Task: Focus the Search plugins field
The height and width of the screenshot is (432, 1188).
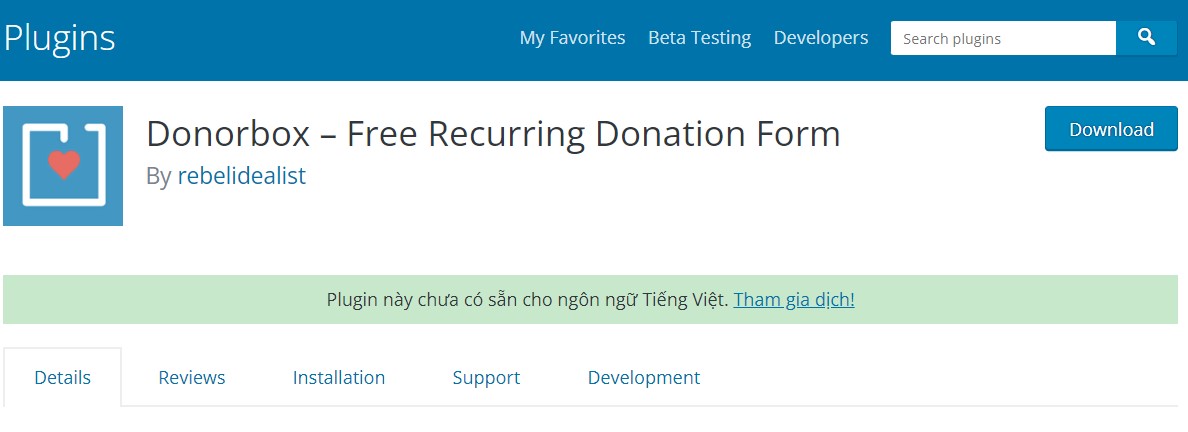Action: pyautogui.click(x=1003, y=38)
